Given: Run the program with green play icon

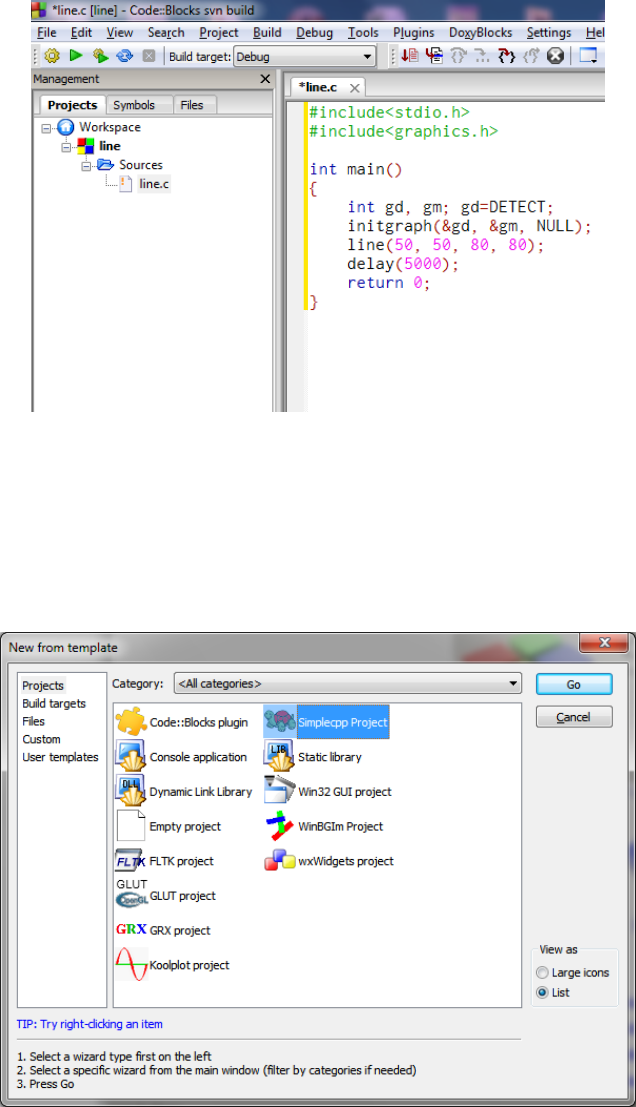Looking at the screenshot, I should (x=76, y=55).
